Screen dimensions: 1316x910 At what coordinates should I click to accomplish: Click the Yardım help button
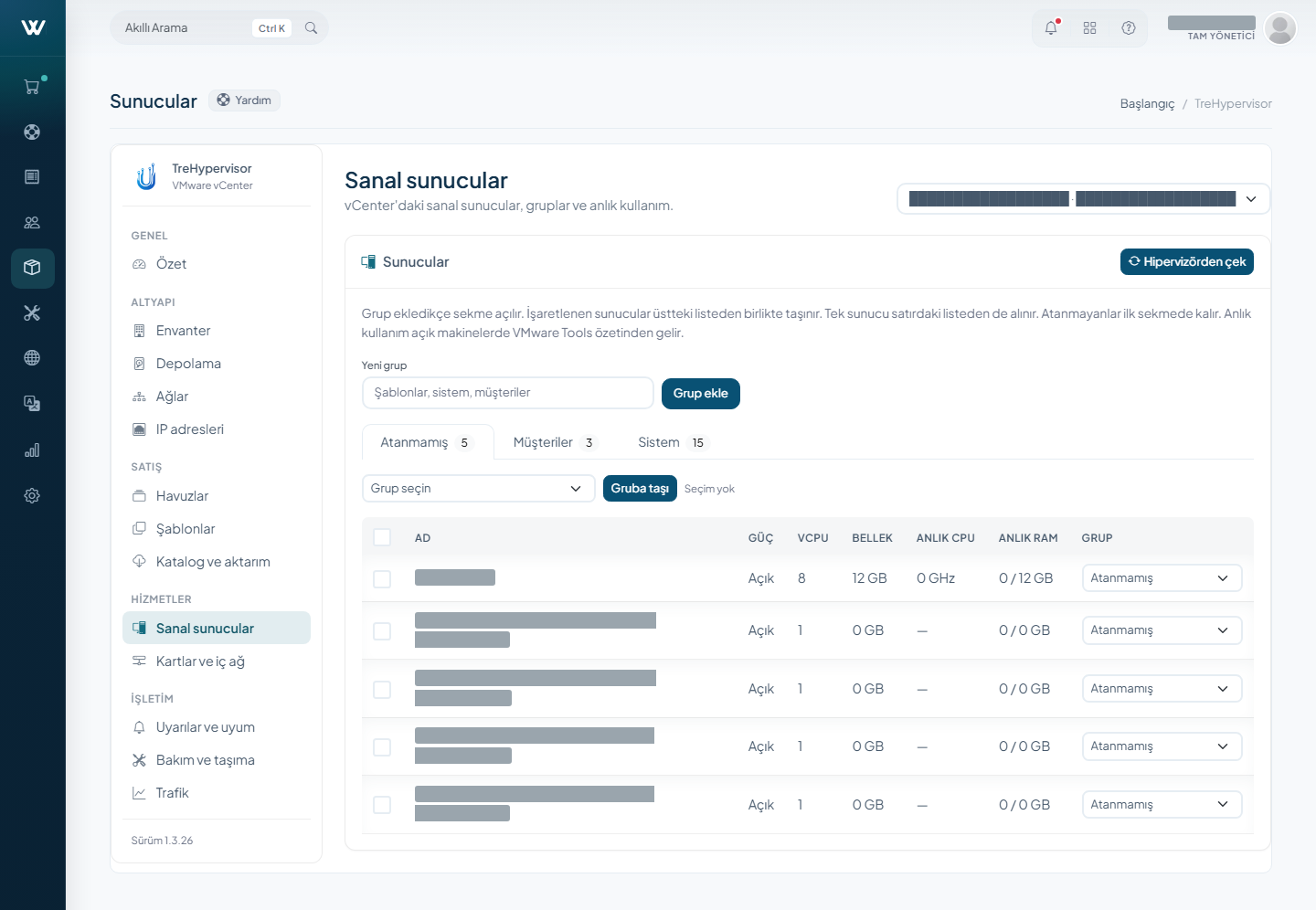point(244,101)
